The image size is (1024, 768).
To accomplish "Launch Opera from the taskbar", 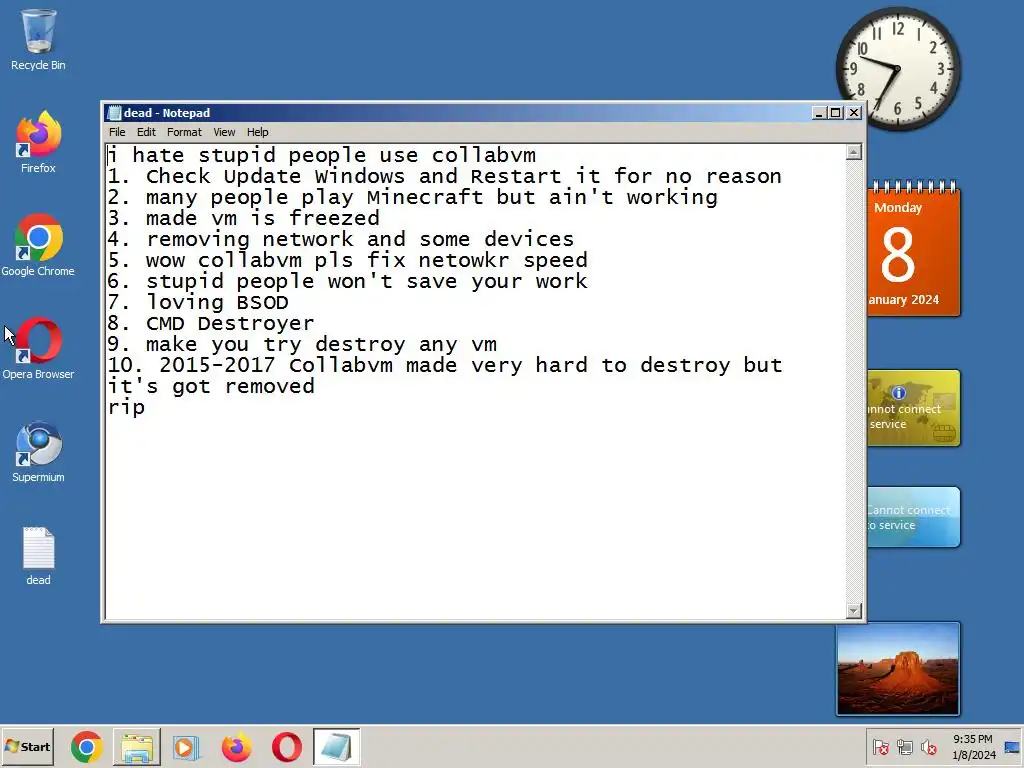I will (286, 747).
